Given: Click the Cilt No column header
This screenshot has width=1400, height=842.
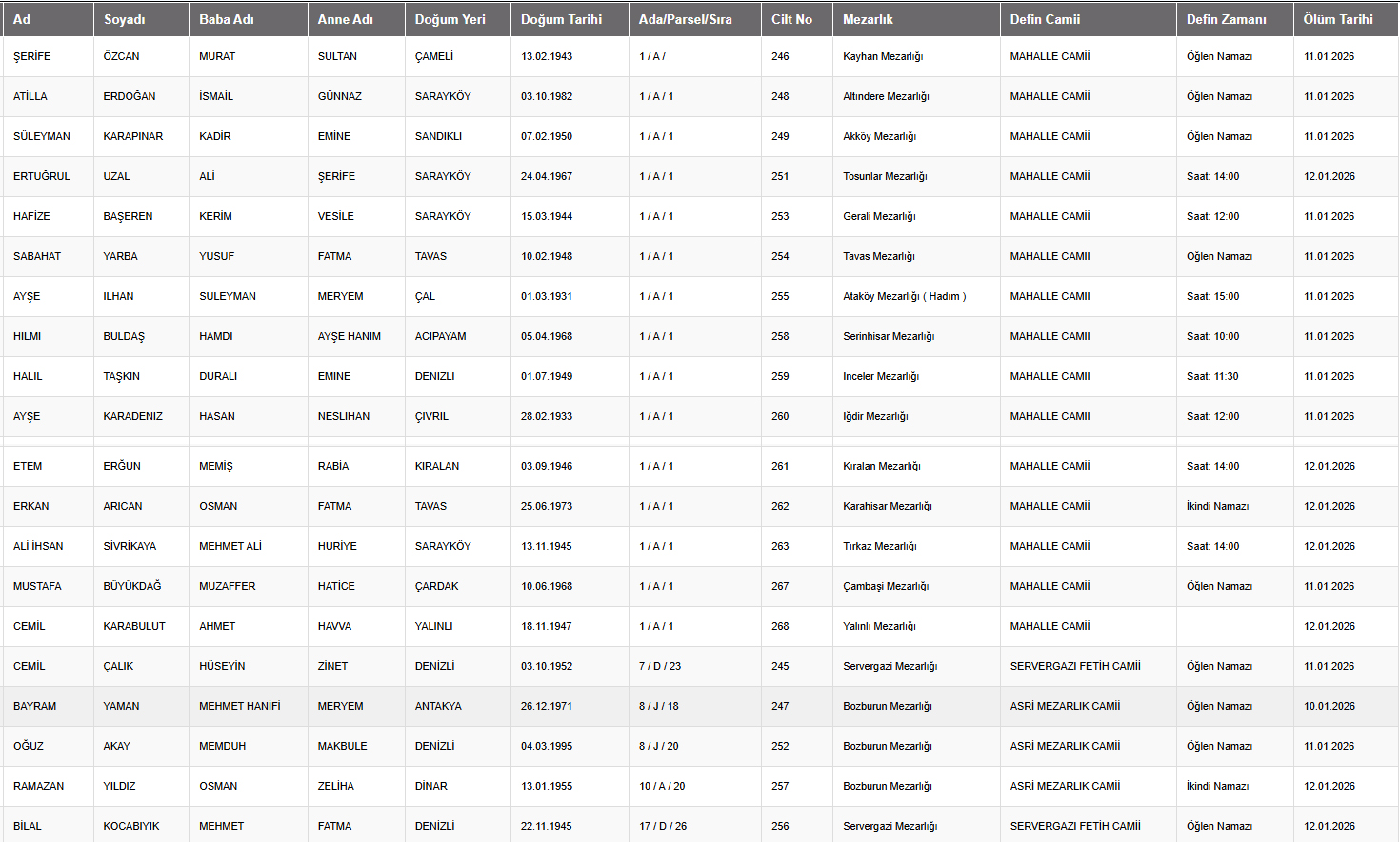Looking at the screenshot, I should [791, 19].
